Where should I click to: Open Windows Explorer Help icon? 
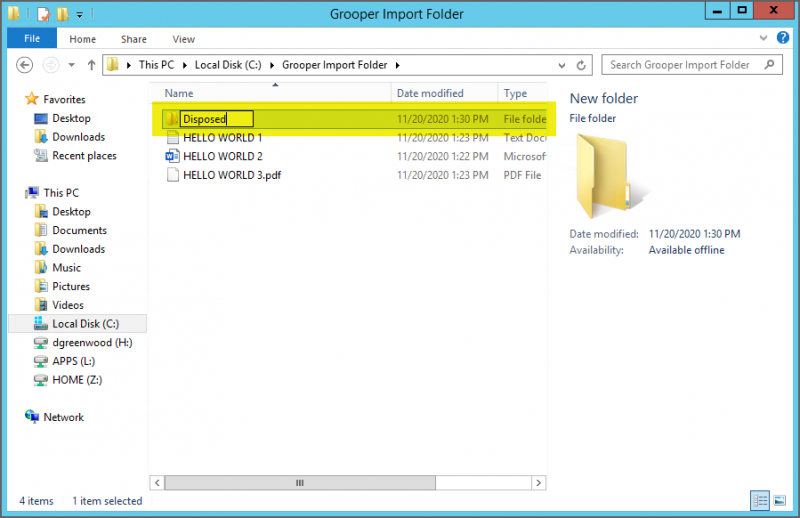coord(783,37)
